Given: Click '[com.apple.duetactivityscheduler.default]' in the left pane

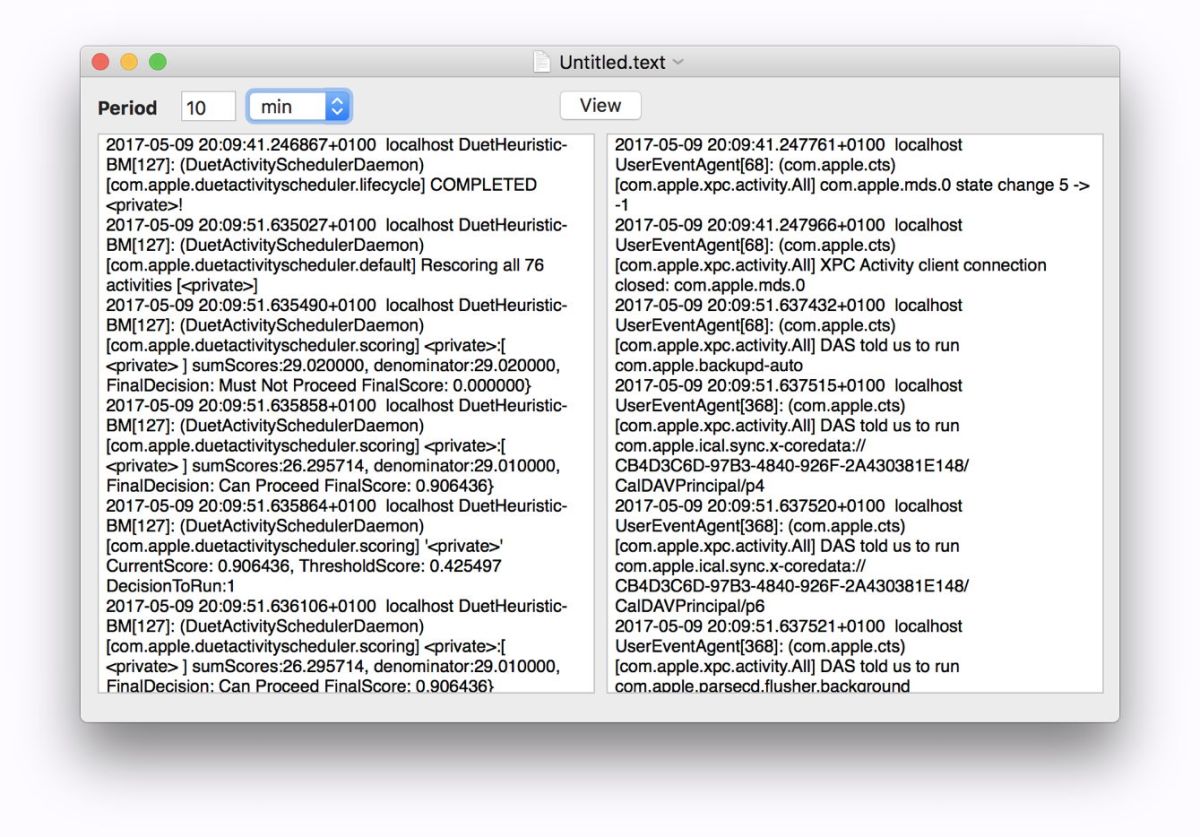Looking at the screenshot, I should click(x=261, y=265).
